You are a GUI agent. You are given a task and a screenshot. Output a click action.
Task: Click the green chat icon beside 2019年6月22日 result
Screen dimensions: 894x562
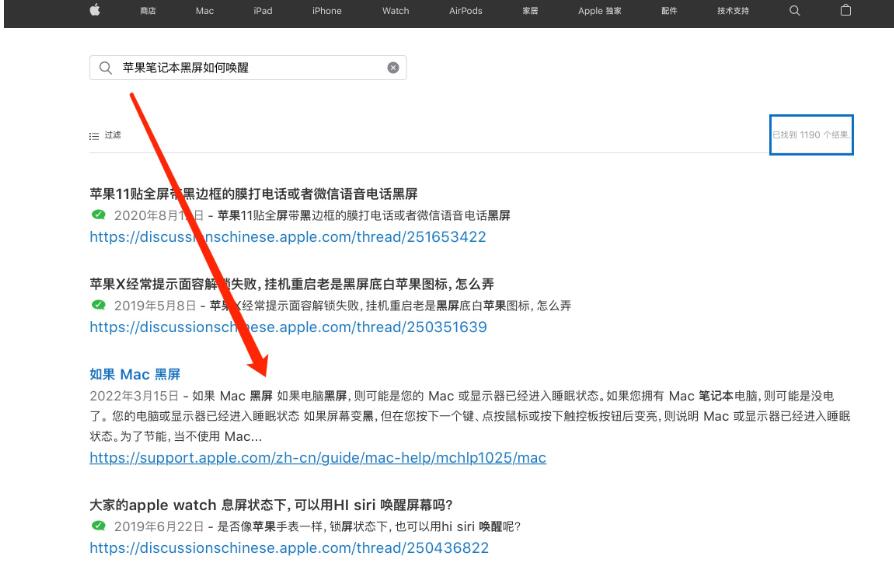point(99,526)
